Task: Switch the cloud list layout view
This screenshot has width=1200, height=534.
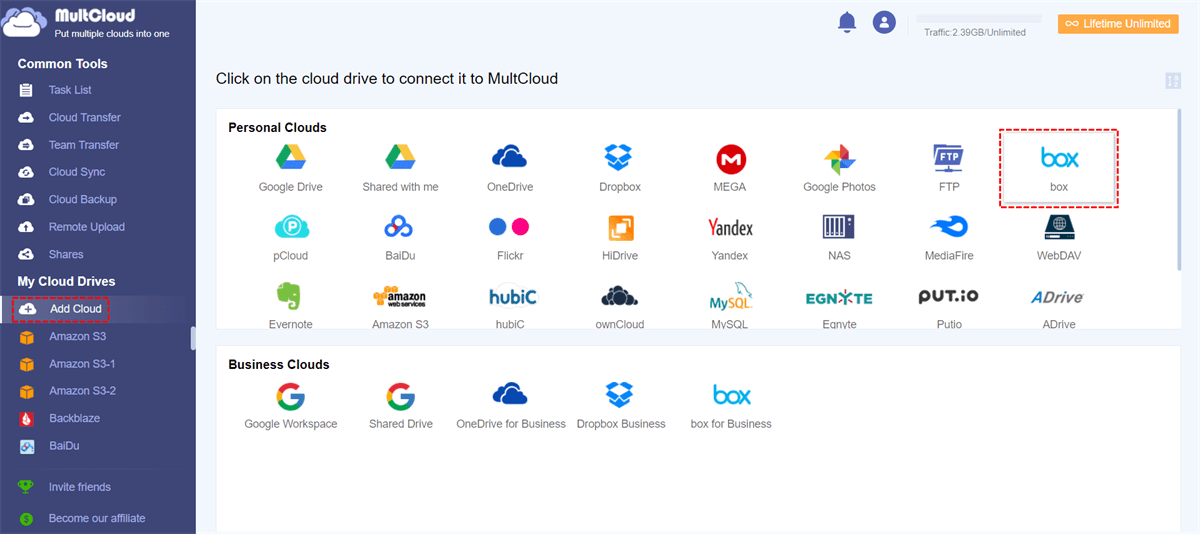Action: [1173, 81]
